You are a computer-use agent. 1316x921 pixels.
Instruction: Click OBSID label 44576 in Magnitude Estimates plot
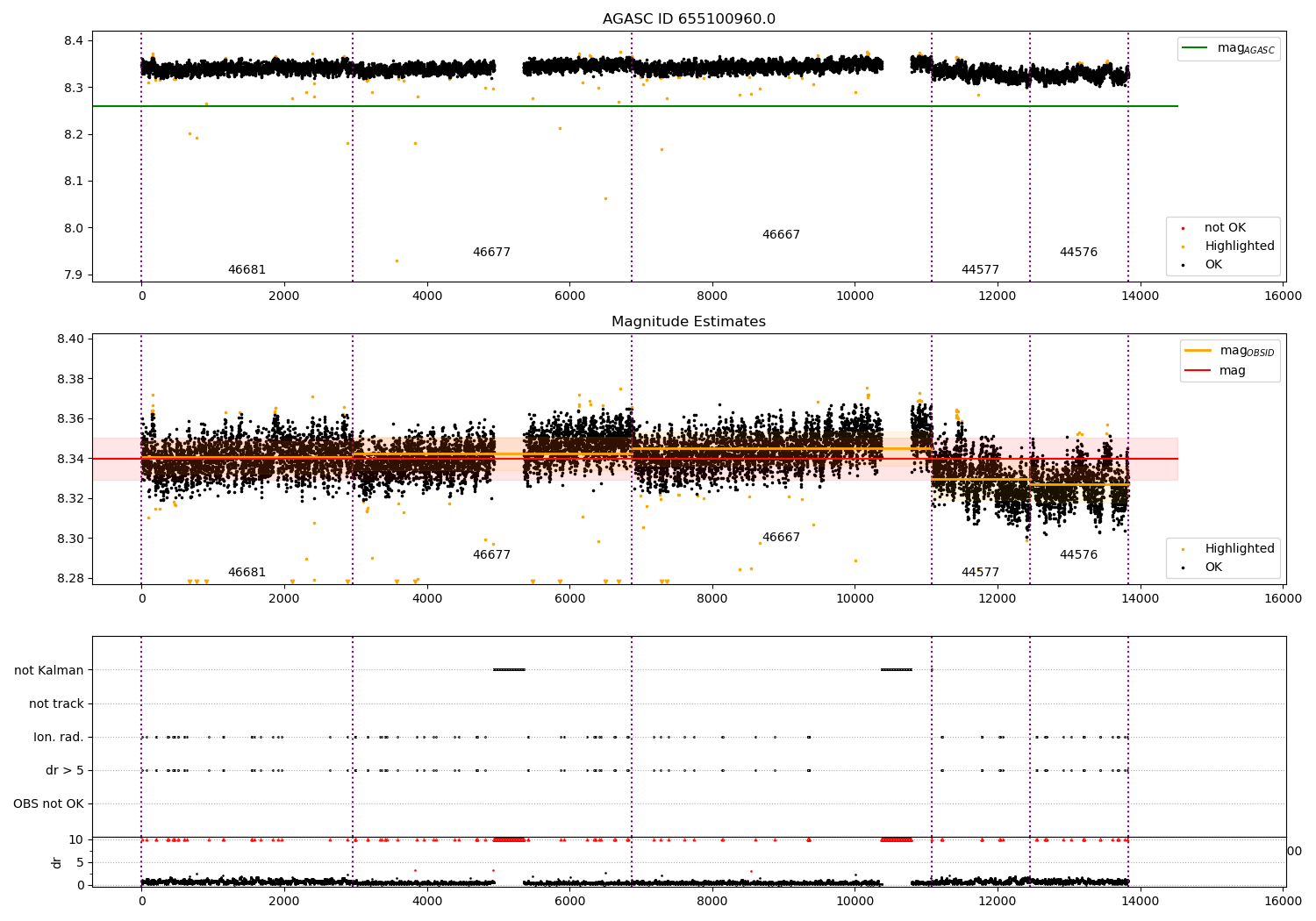point(1078,555)
